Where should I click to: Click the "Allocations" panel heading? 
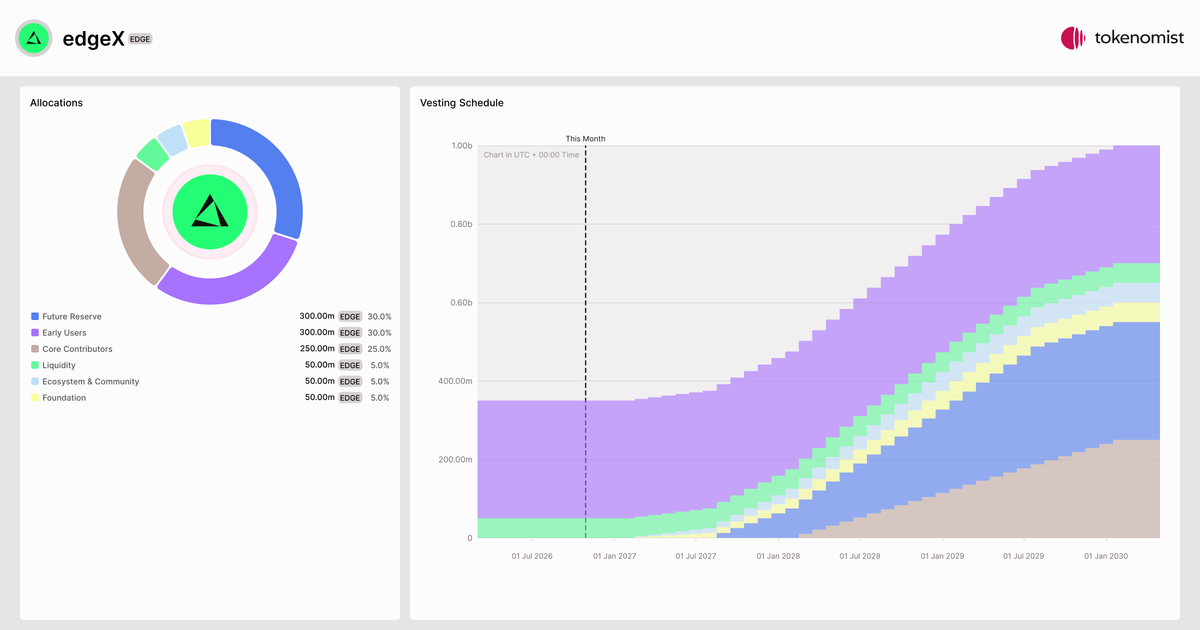(56, 103)
